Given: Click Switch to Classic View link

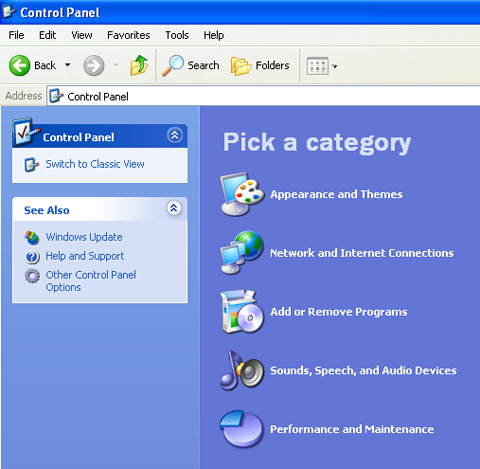Looking at the screenshot, I should coord(95,164).
